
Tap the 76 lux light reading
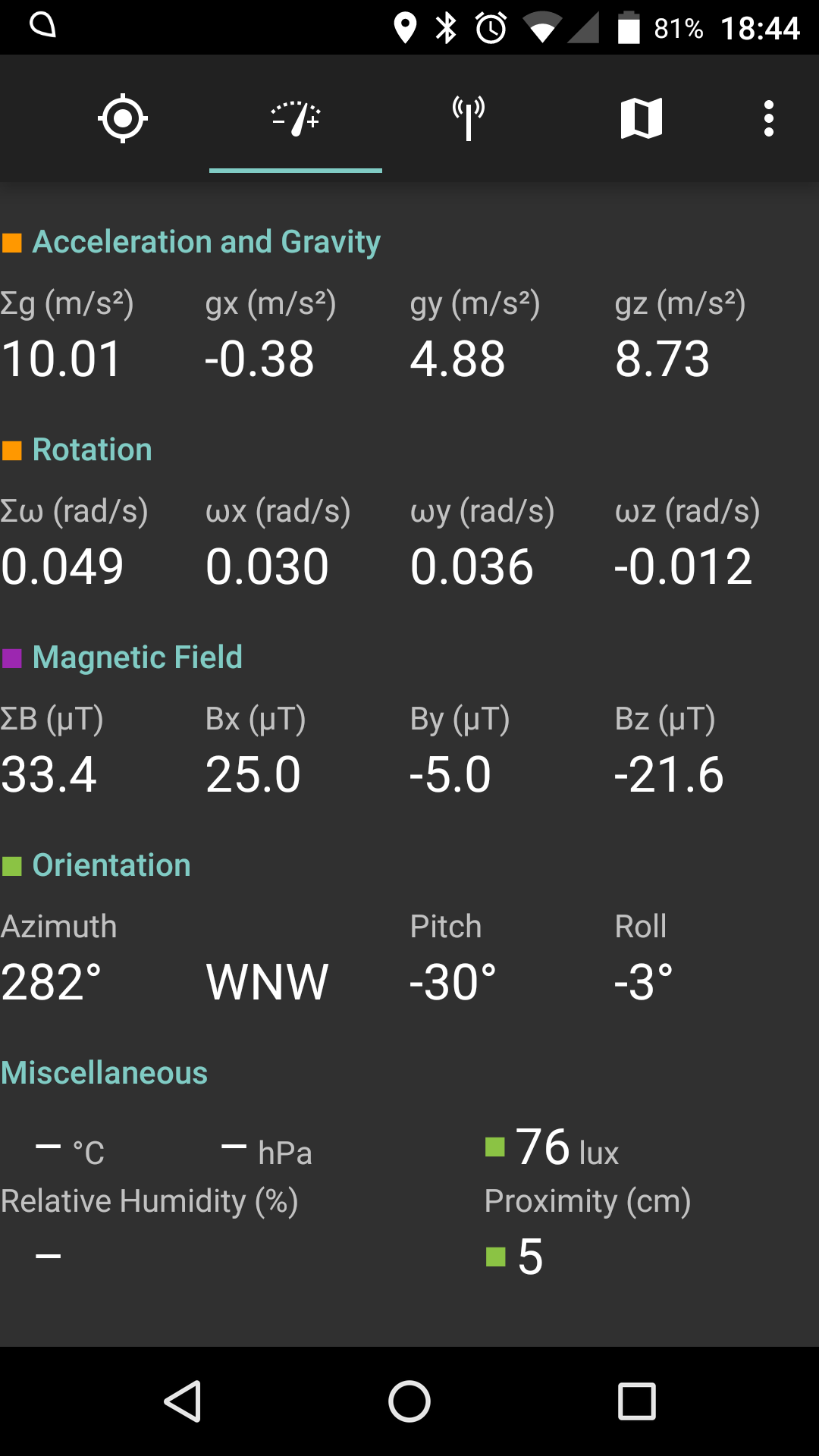[566, 1147]
